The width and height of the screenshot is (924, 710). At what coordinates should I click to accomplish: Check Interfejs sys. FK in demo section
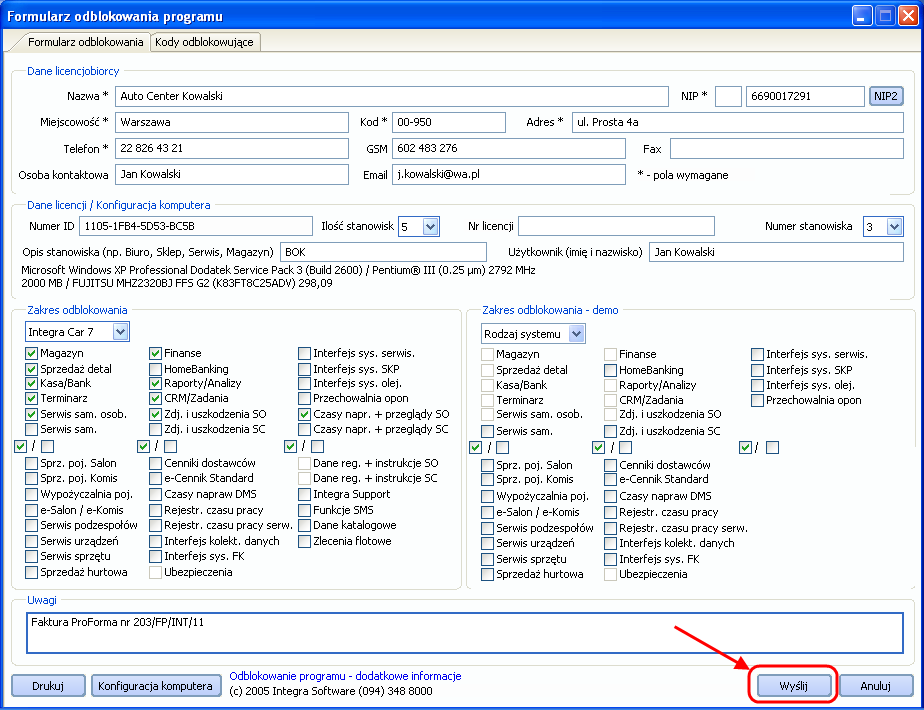pyautogui.click(x=611, y=559)
